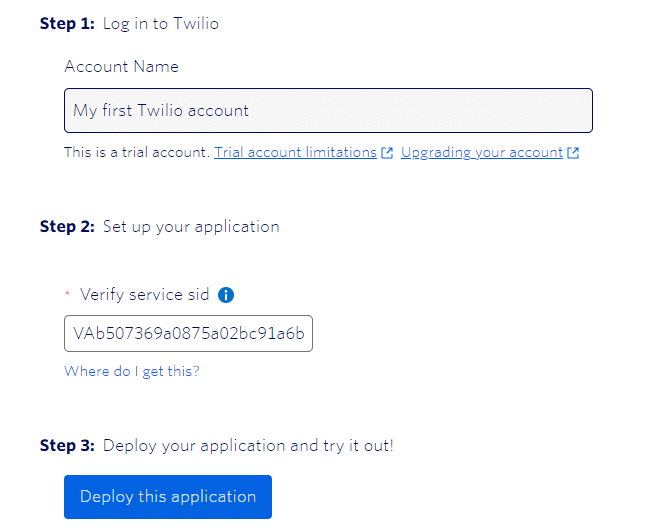Click the Set up your application text

click(191, 227)
